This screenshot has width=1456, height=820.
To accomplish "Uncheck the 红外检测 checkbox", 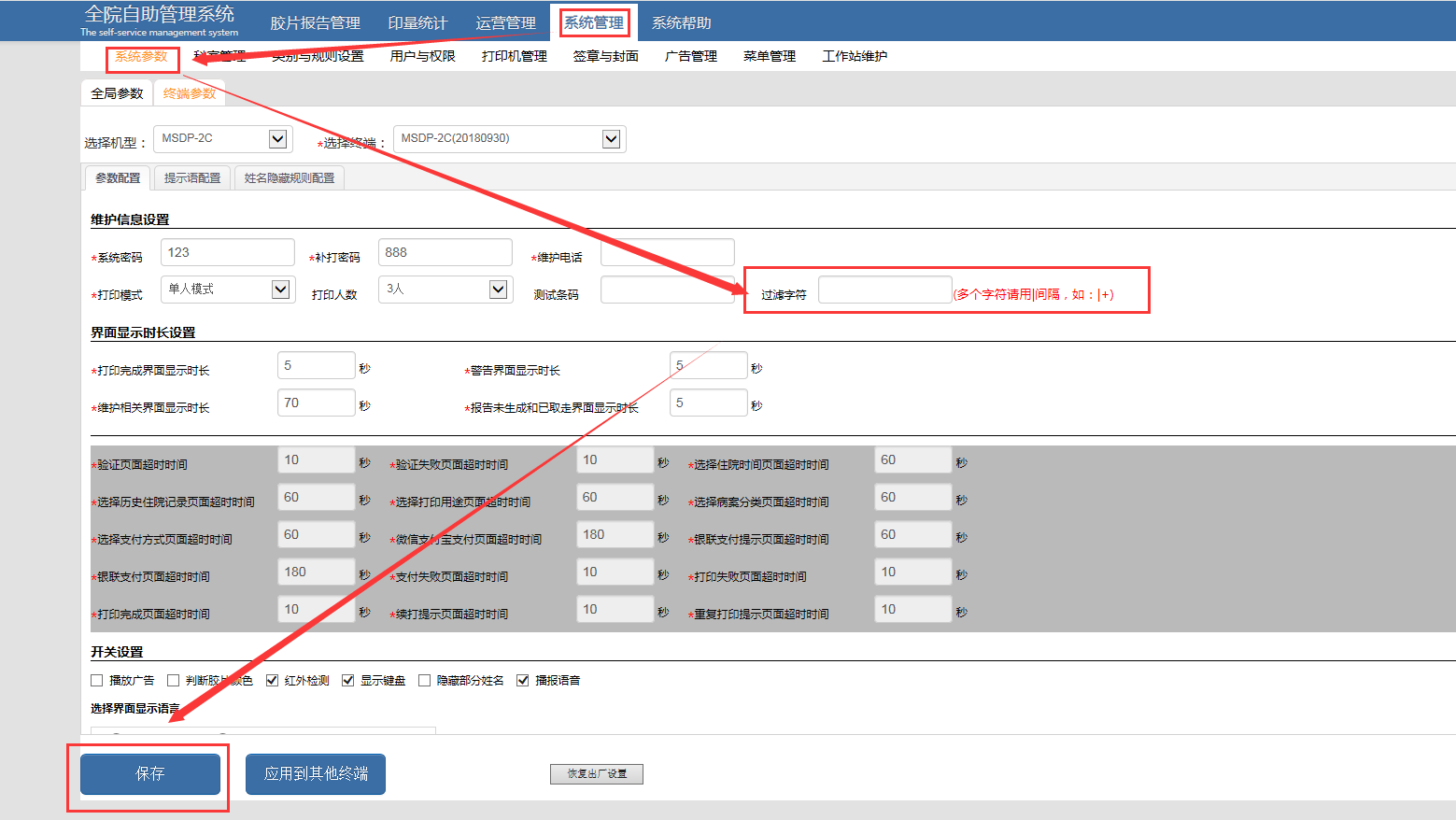I will coord(273,681).
